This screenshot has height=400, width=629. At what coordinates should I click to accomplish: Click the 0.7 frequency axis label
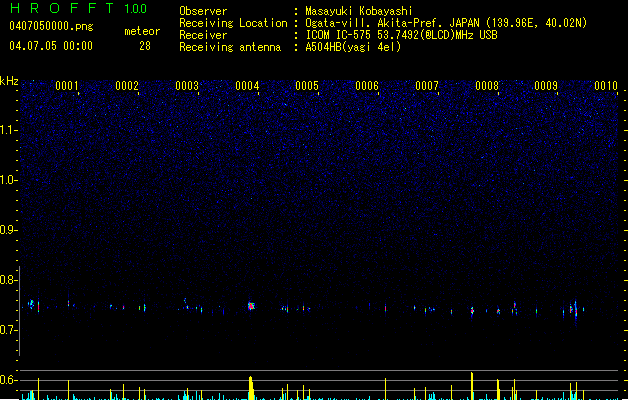click(x=8, y=330)
